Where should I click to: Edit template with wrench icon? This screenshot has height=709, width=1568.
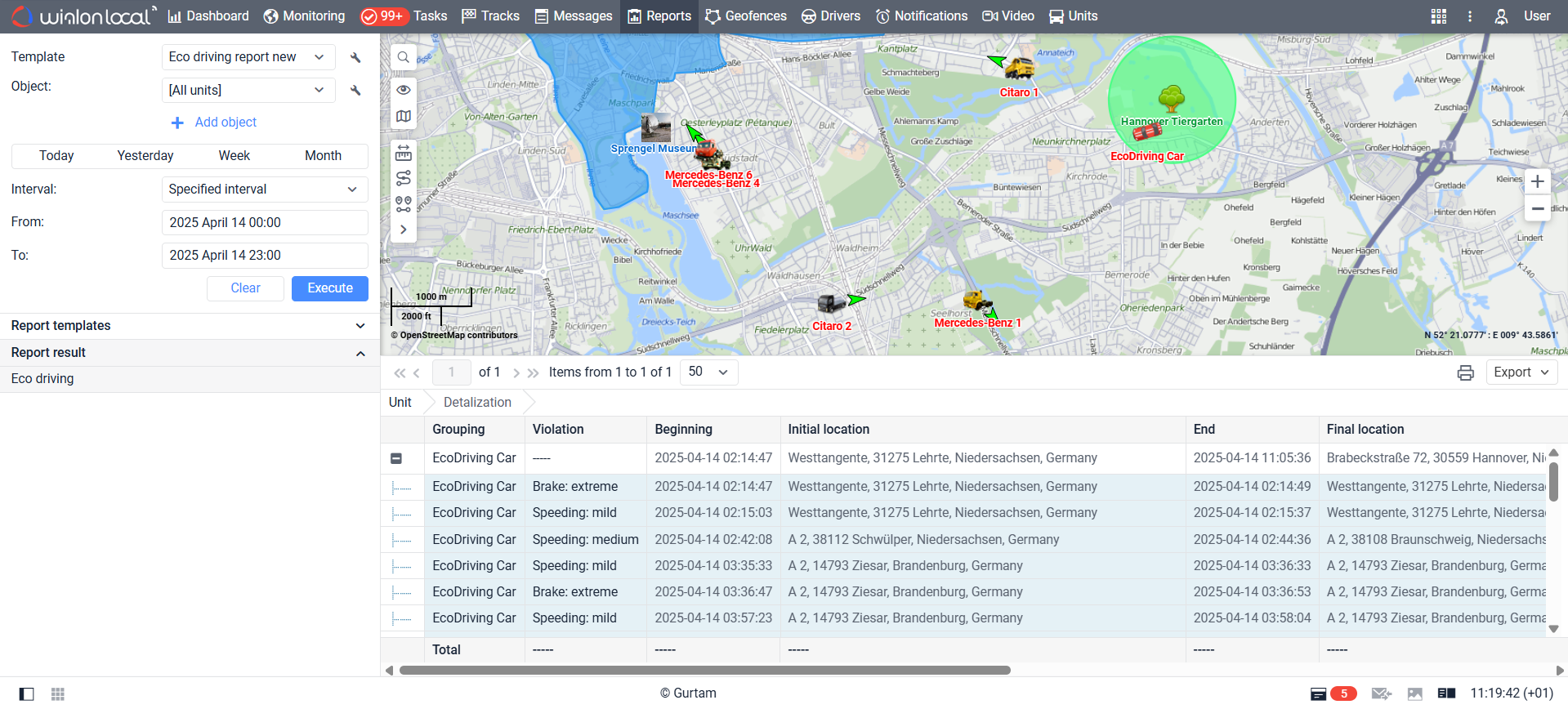tap(355, 57)
